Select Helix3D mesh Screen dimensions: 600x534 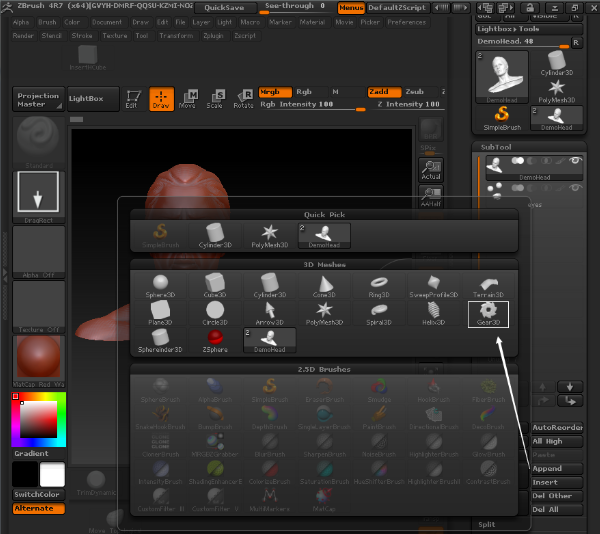coord(434,314)
